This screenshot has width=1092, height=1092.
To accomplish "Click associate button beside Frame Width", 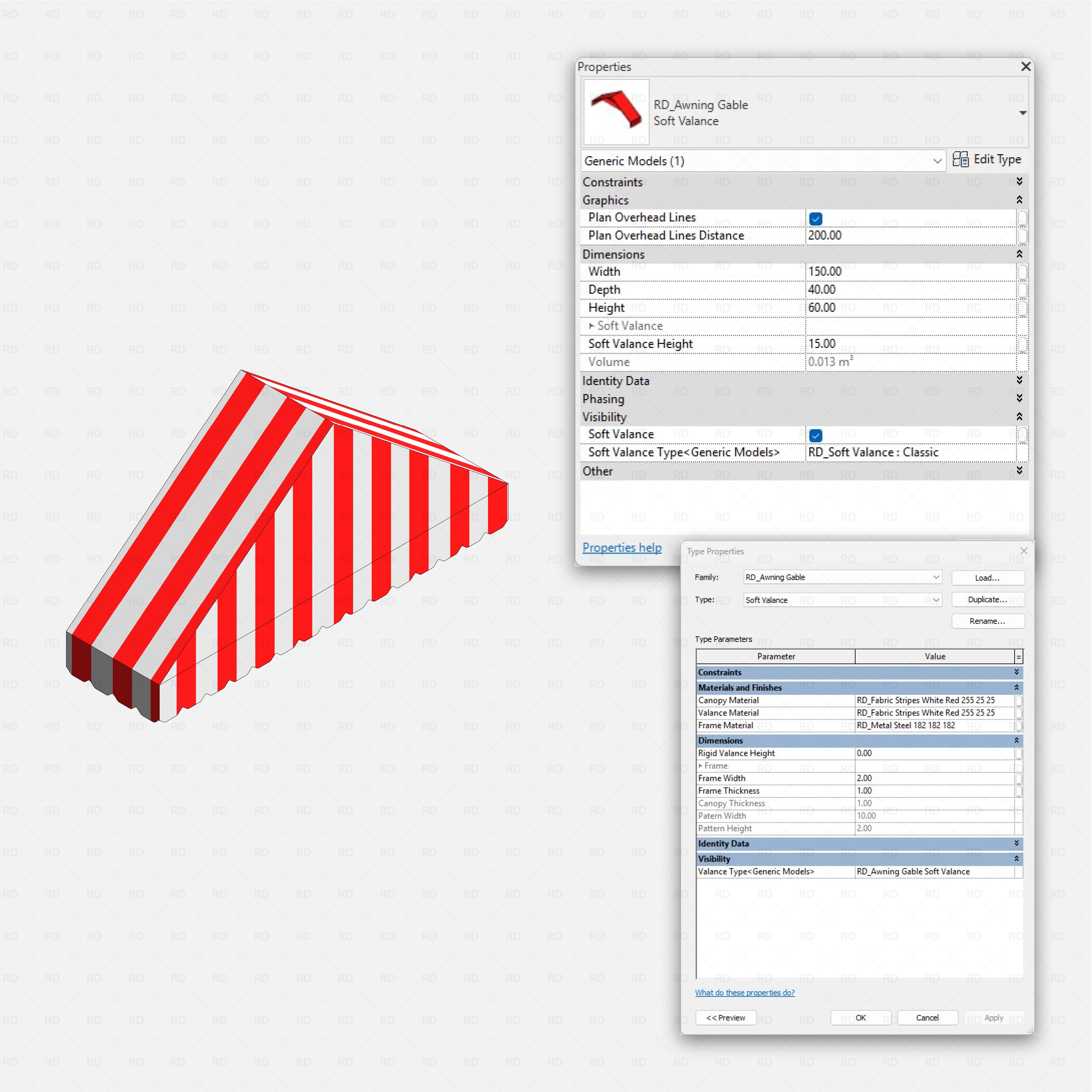I will [x=1019, y=778].
